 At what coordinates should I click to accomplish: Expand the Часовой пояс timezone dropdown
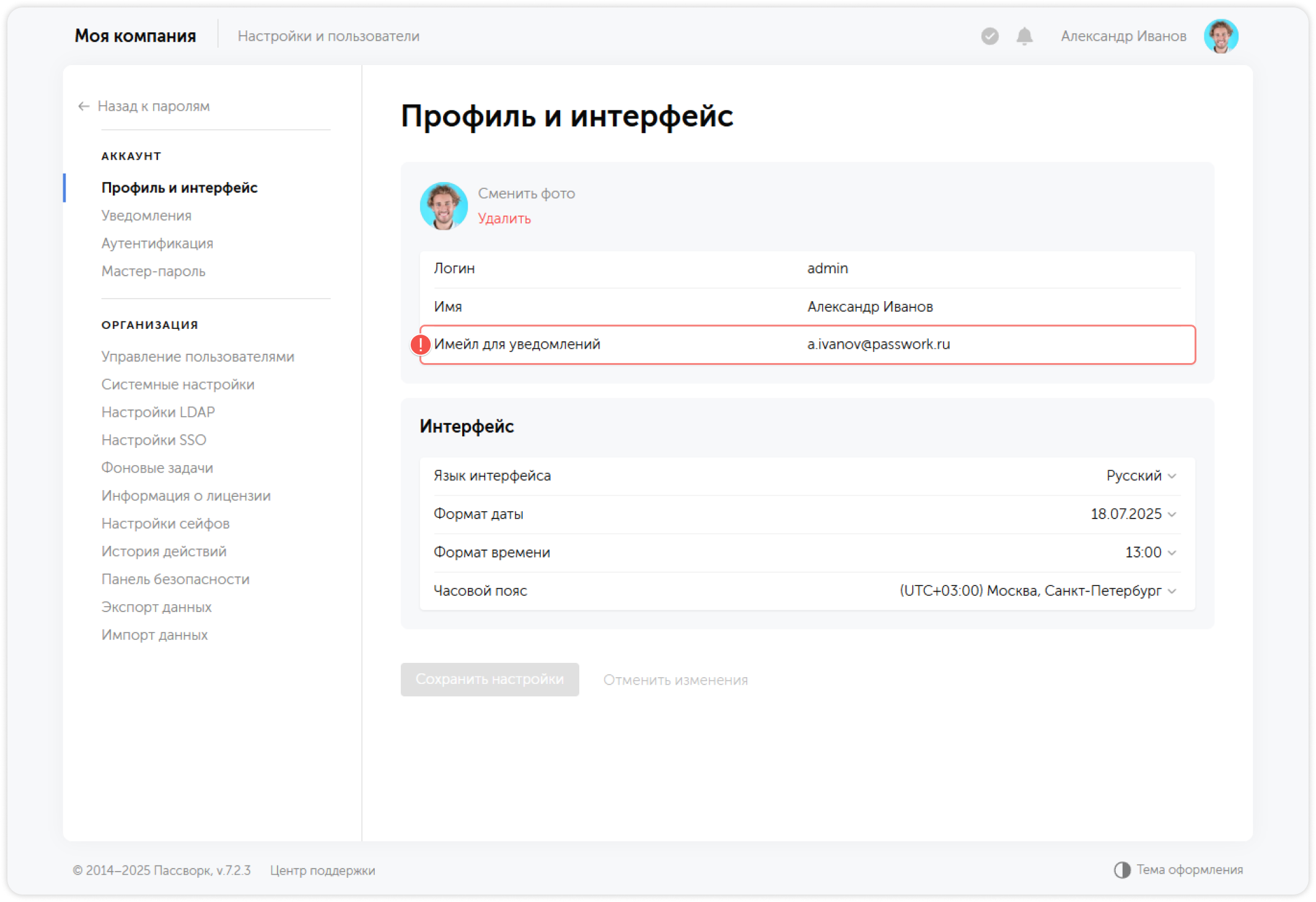1038,590
